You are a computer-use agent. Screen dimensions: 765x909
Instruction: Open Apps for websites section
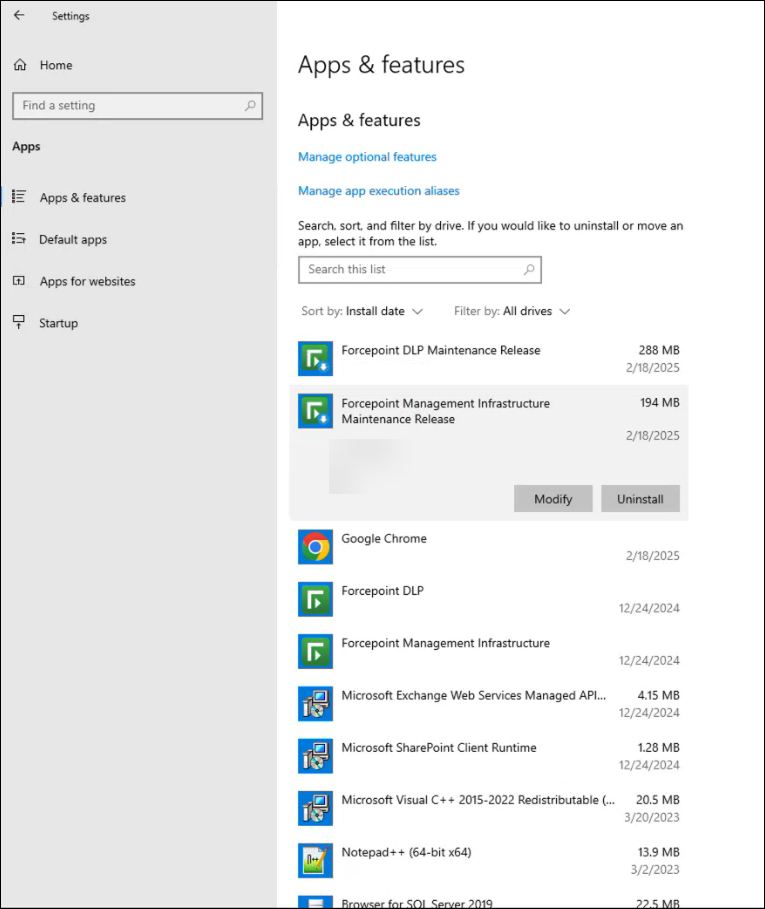click(87, 282)
